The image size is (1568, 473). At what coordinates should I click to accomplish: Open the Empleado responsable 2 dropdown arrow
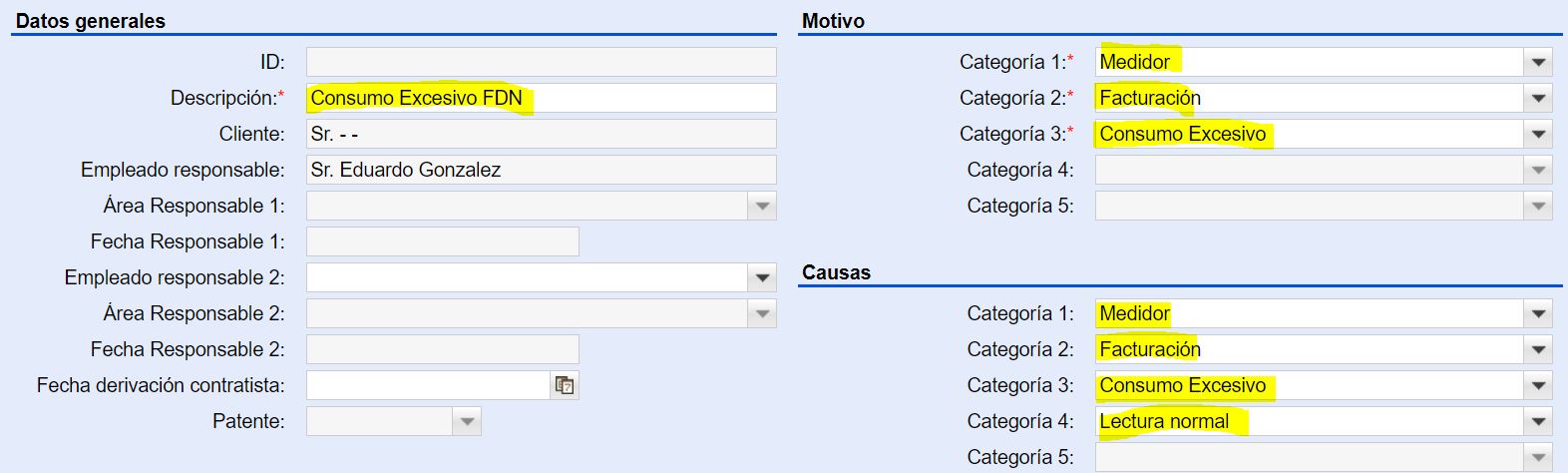pos(763,277)
